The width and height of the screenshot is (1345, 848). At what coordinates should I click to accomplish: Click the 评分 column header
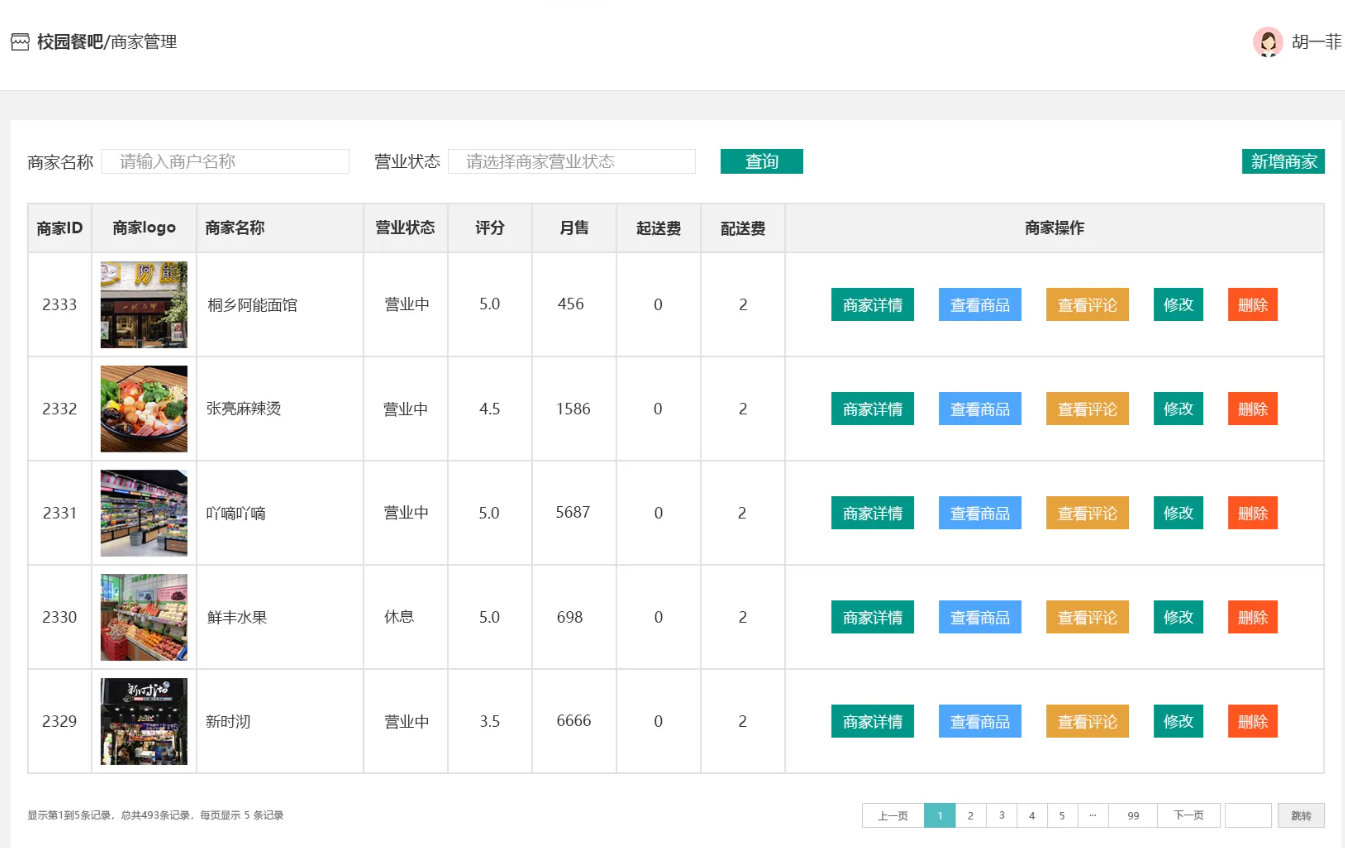pos(490,228)
